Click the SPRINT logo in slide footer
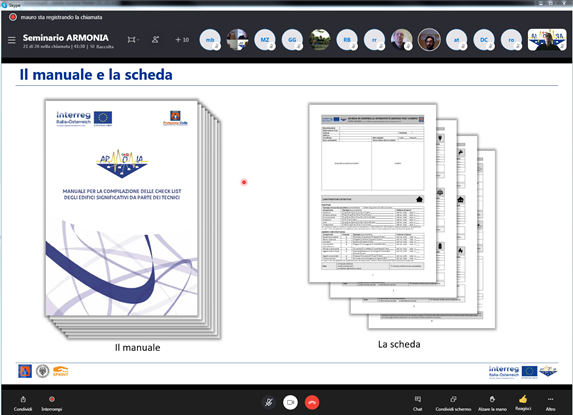 click(x=61, y=371)
